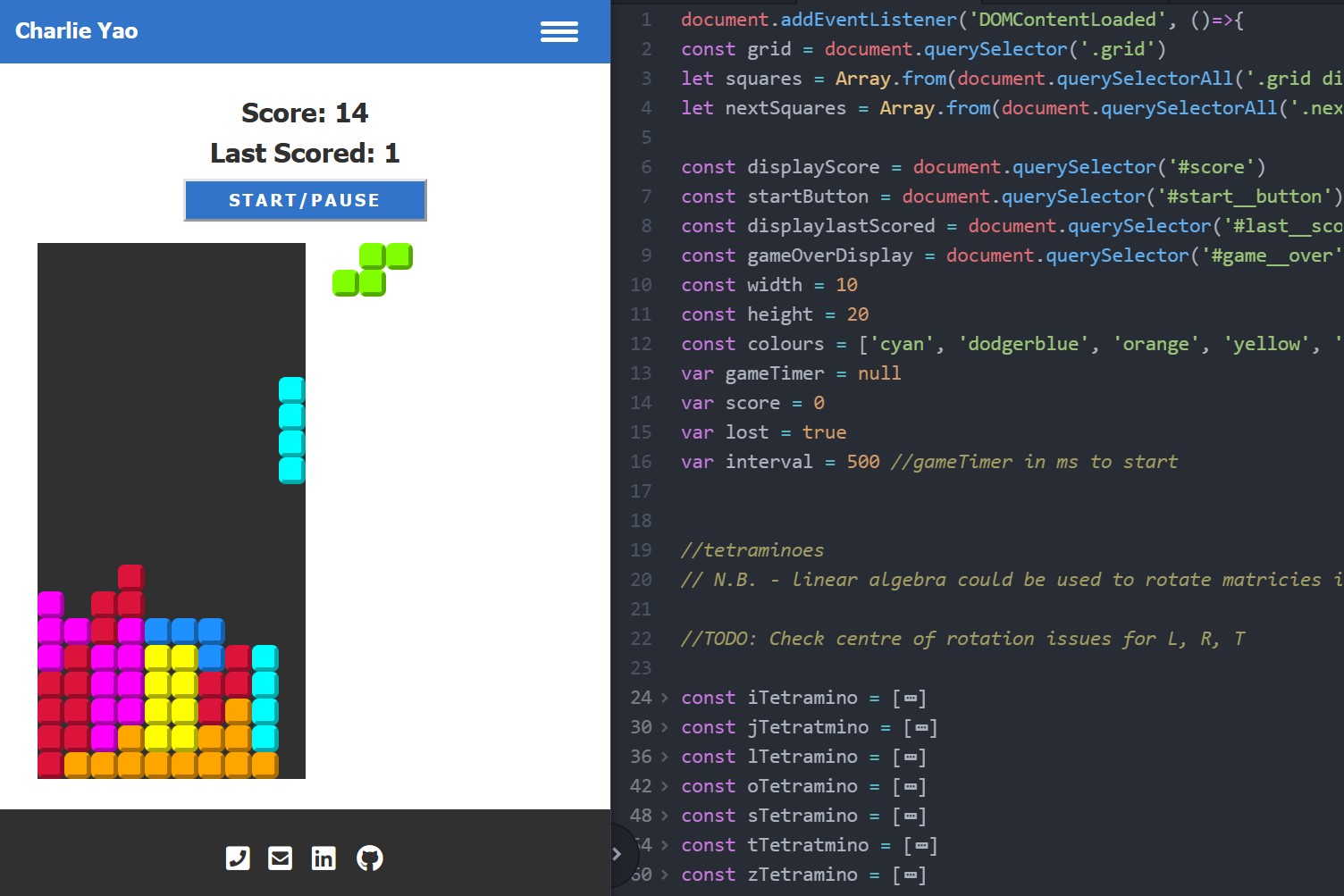Click the tTetratmino folded ellipsis marker
Image resolution: width=1344 pixels, height=896 pixels.
[x=921, y=846]
